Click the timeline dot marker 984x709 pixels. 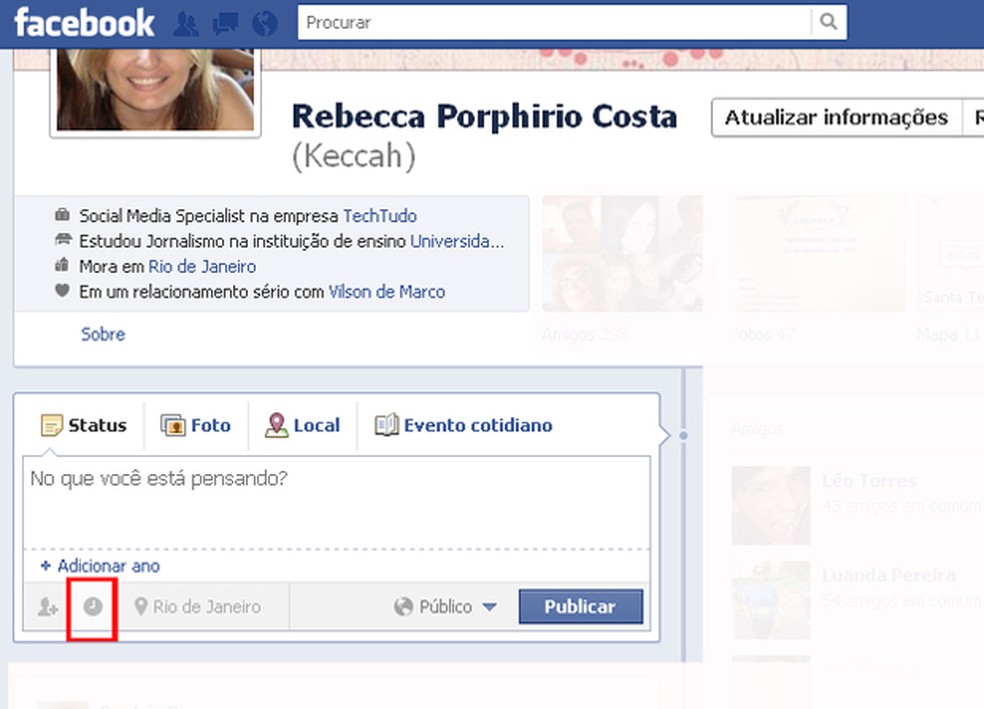pos(683,435)
